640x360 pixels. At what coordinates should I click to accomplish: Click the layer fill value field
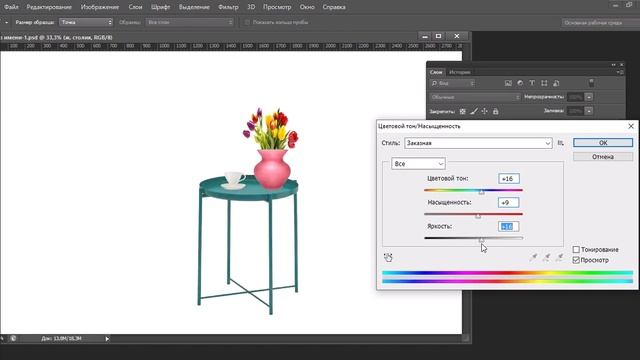pos(575,111)
